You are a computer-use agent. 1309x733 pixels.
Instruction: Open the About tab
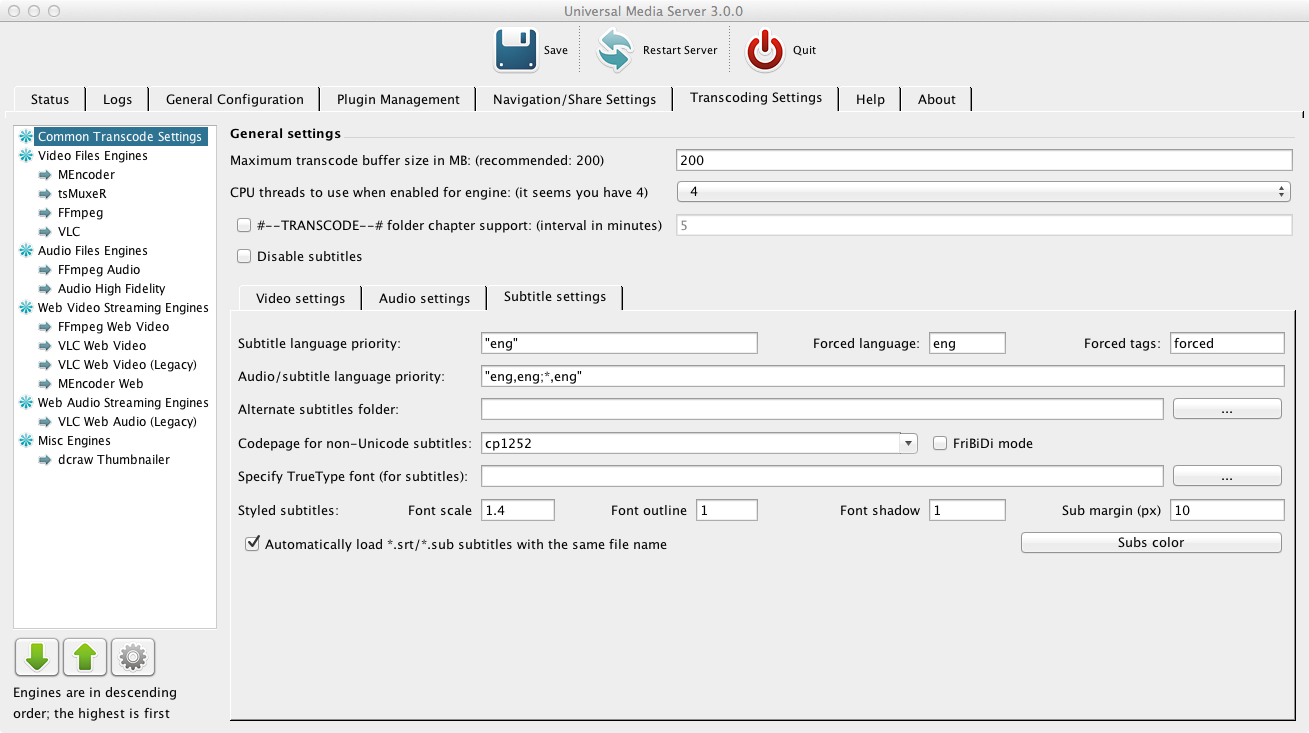[x=937, y=99]
